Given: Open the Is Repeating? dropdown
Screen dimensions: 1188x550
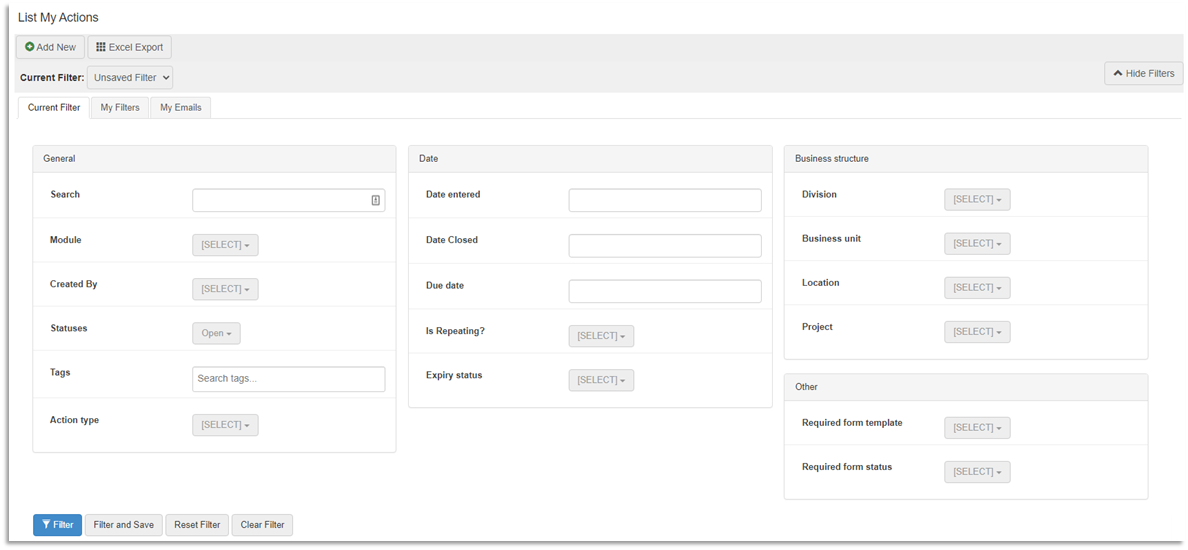Looking at the screenshot, I should [601, 336].
